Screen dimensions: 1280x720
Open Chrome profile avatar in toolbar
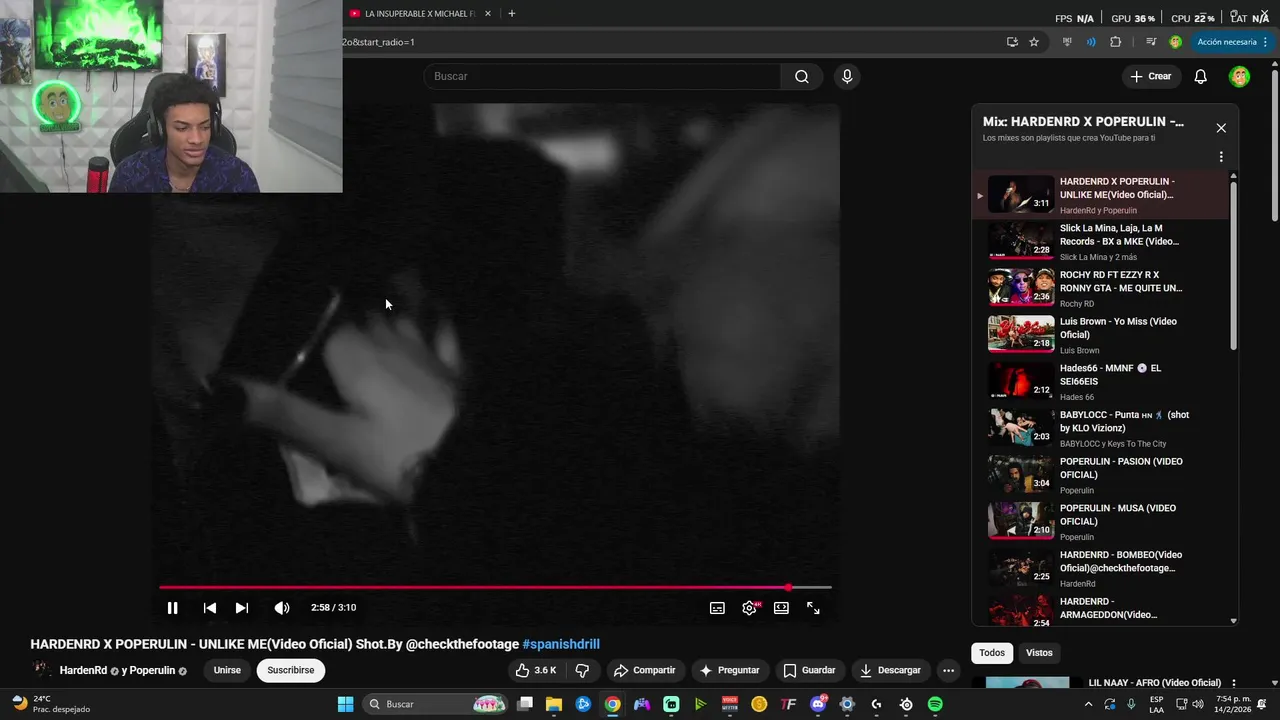tap(1175, 42)
